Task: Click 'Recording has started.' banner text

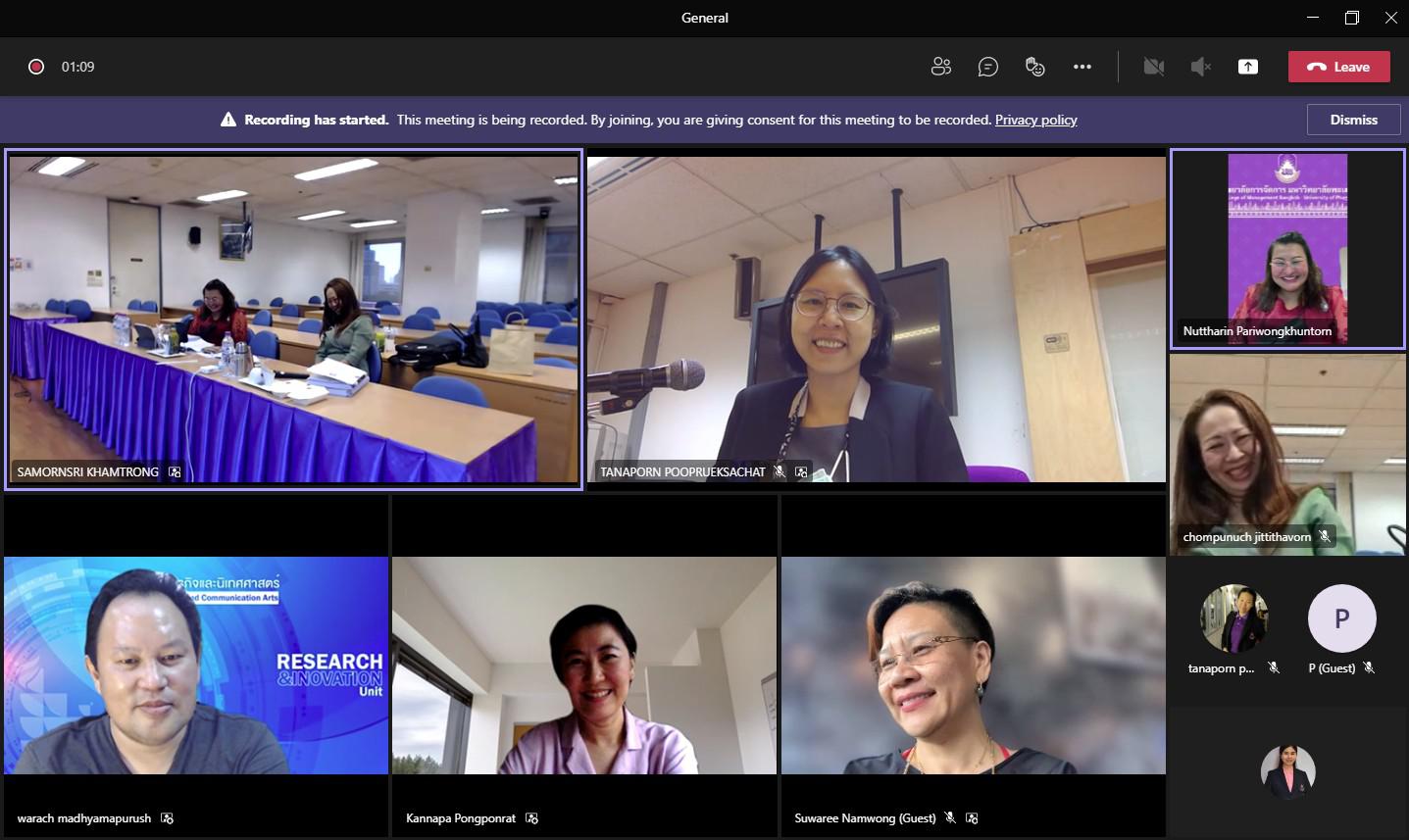Action: click(317, 120)
